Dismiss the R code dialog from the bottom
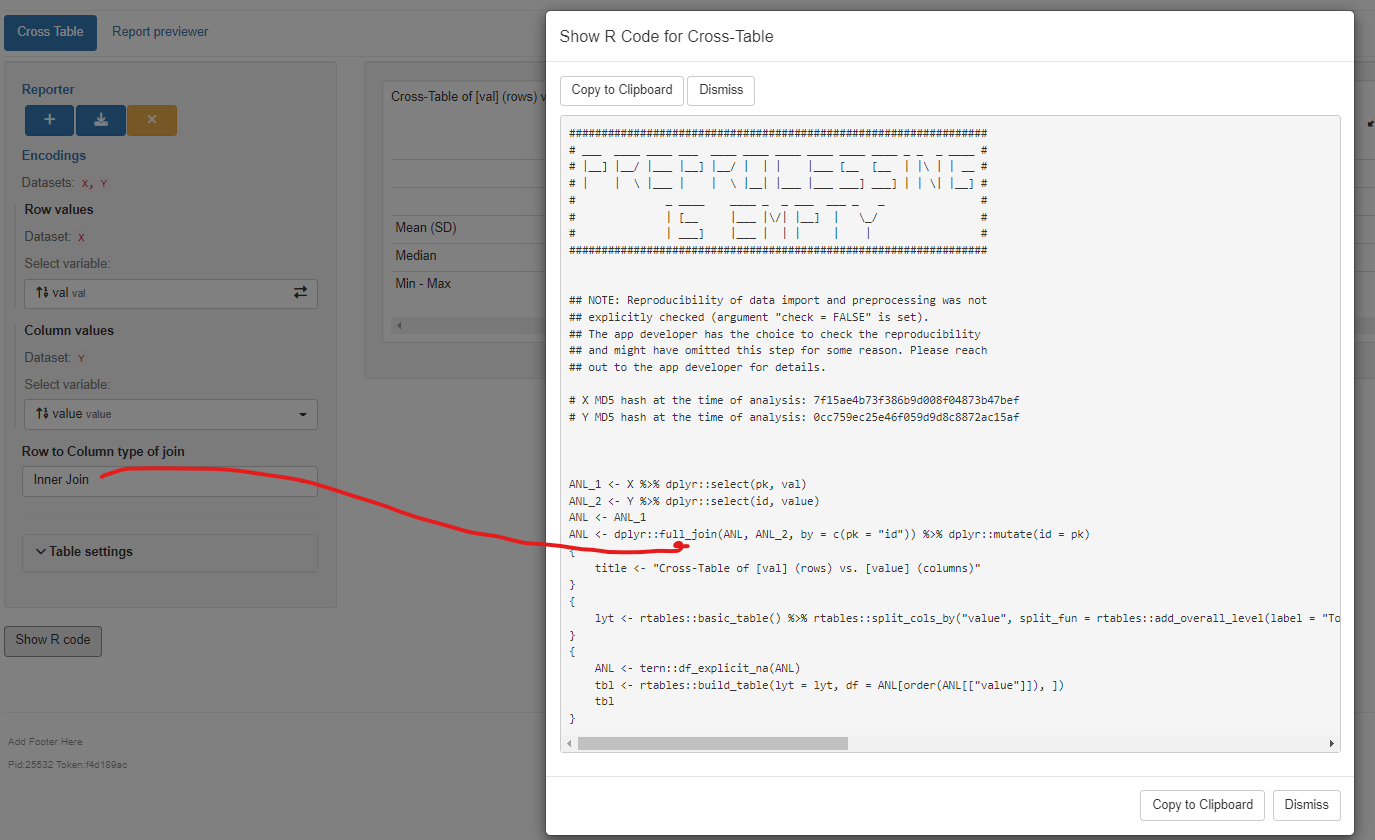The width and height of the screenshot is (1375, 840). pos(1306,805)
